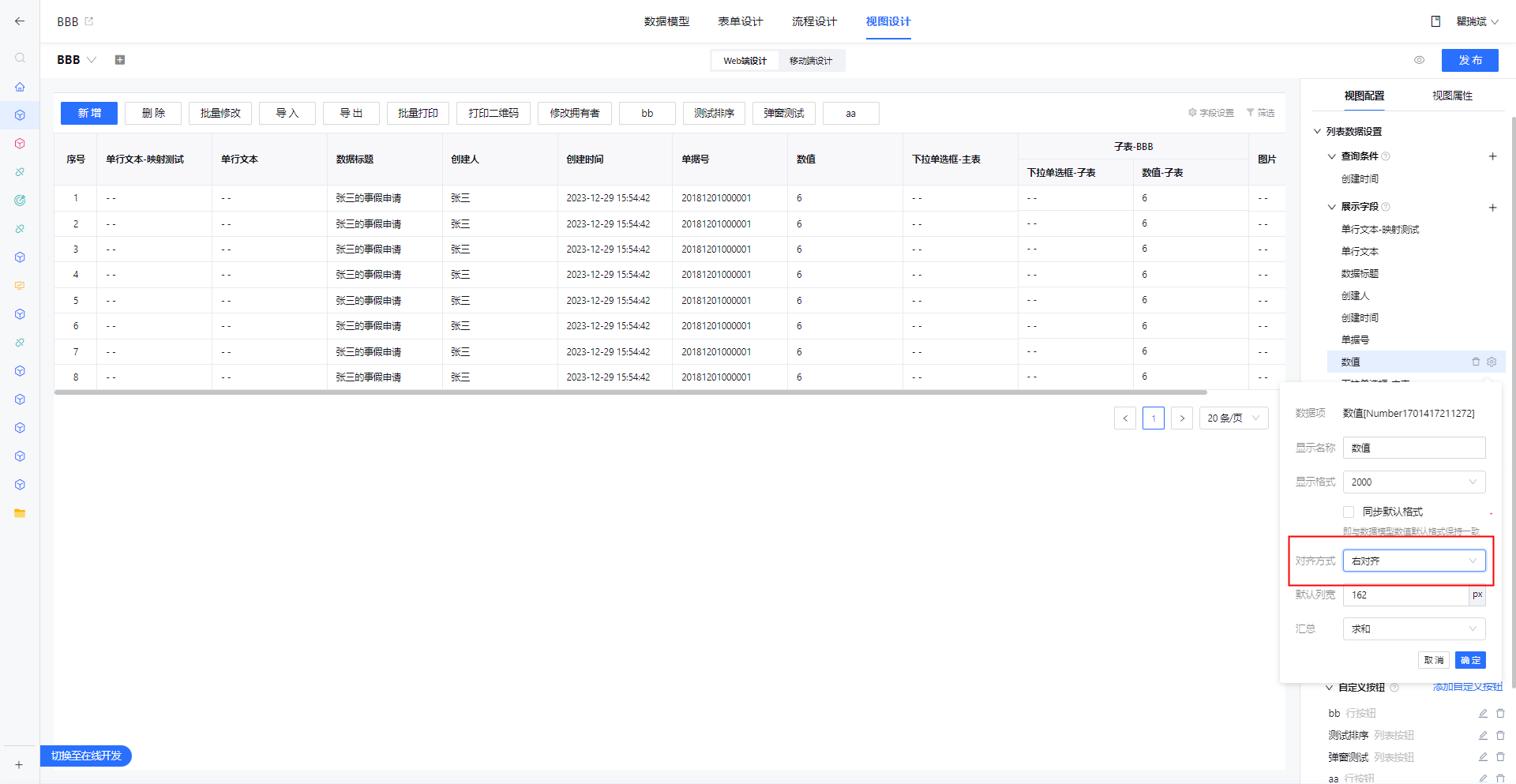
Task: Open settings gear for the 数值 field
Action: tap(1492, 362)
